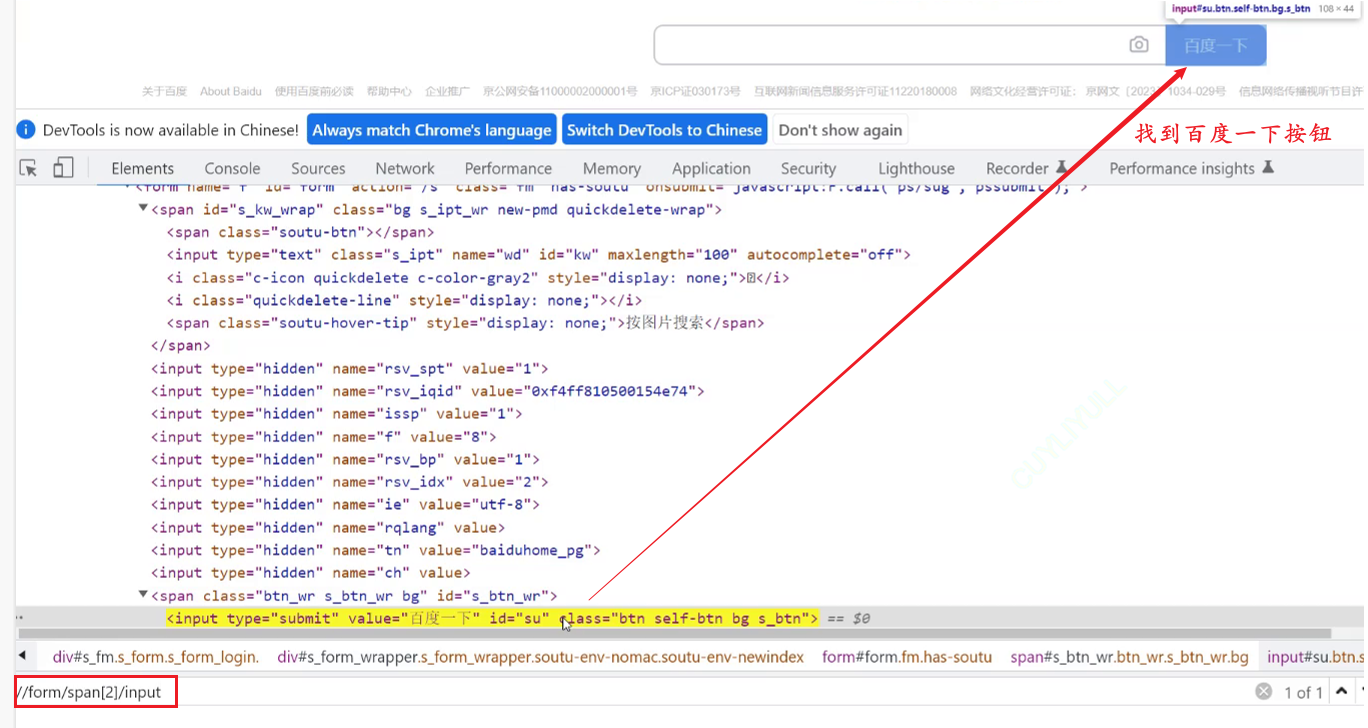Viewport: 1368px width, 728px height.
Task: Click the div#s_fm breadcrumb
Action: [156, 657]
